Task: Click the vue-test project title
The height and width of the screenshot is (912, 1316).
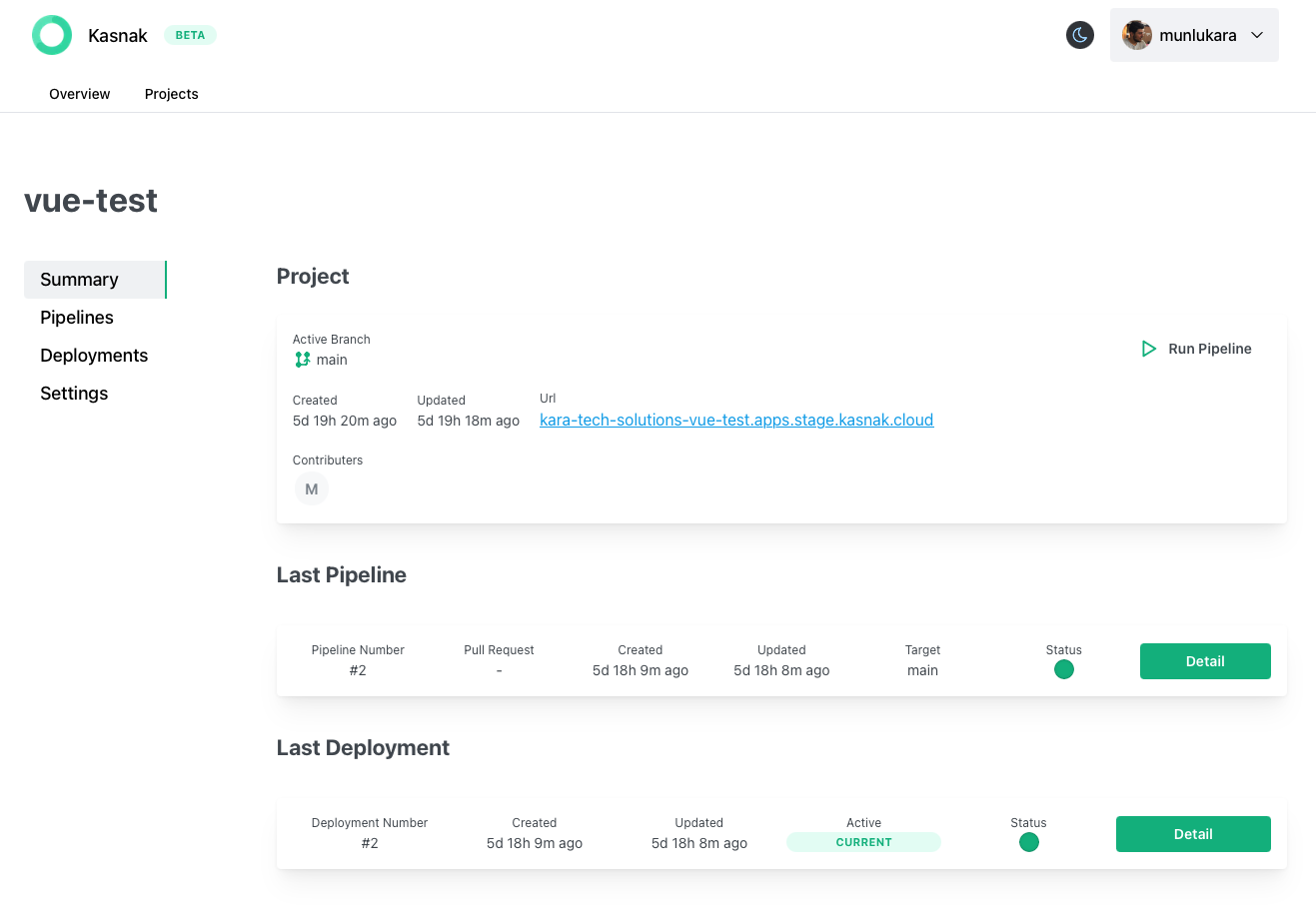Action: (91, 200)
